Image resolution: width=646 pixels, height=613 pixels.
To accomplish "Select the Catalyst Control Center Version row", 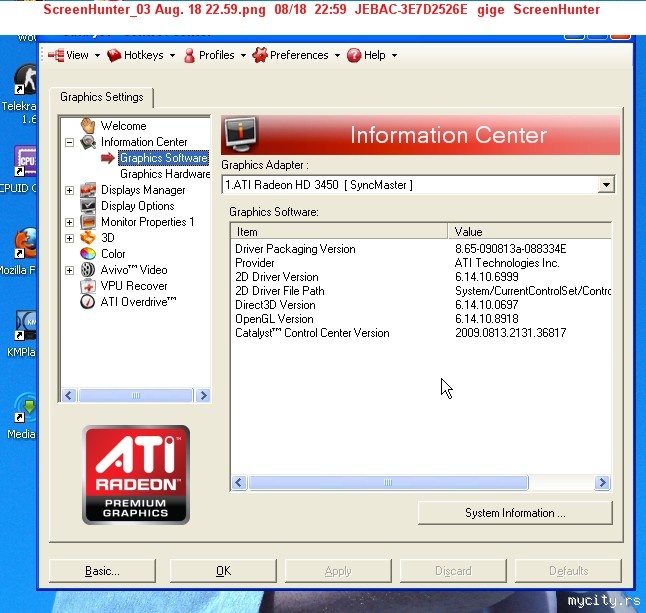I will 421,333.
